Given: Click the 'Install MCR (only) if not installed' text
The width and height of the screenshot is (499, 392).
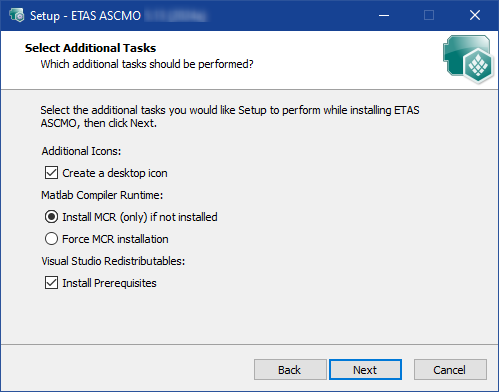Looking at the screenshot, I should tap(140, 217).
